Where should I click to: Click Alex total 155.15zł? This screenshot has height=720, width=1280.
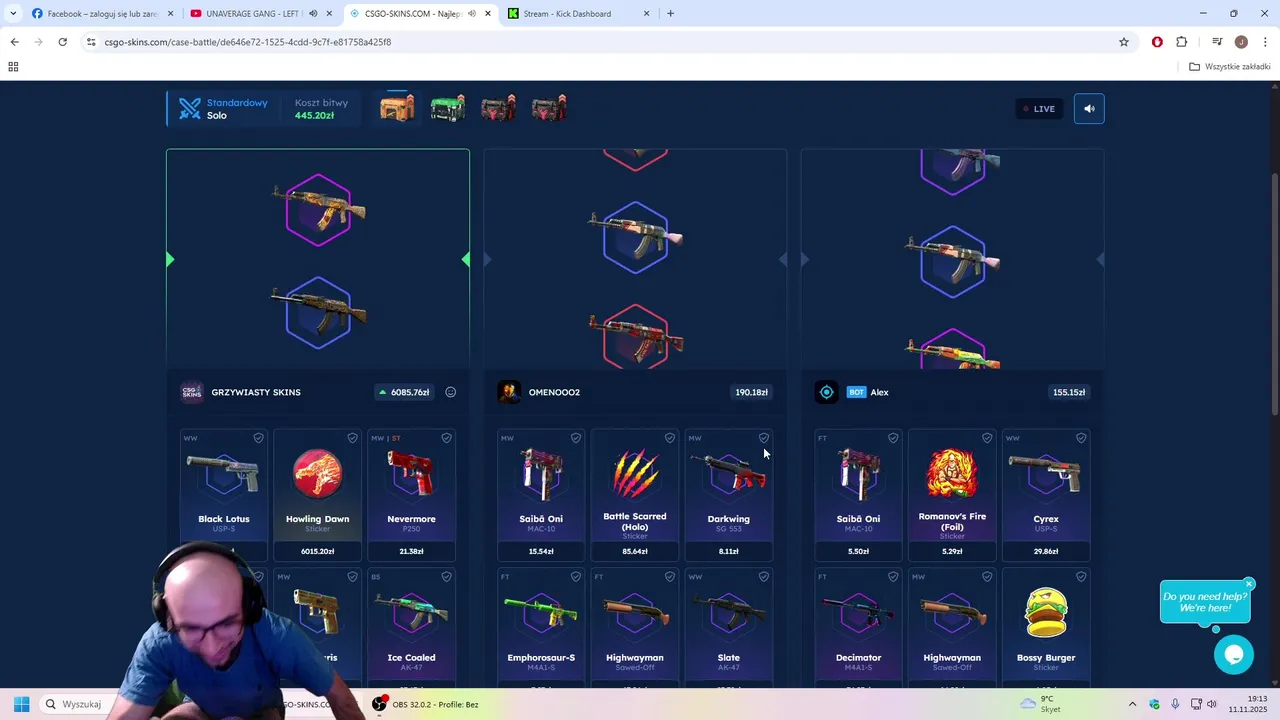[x=1068, y=392]
